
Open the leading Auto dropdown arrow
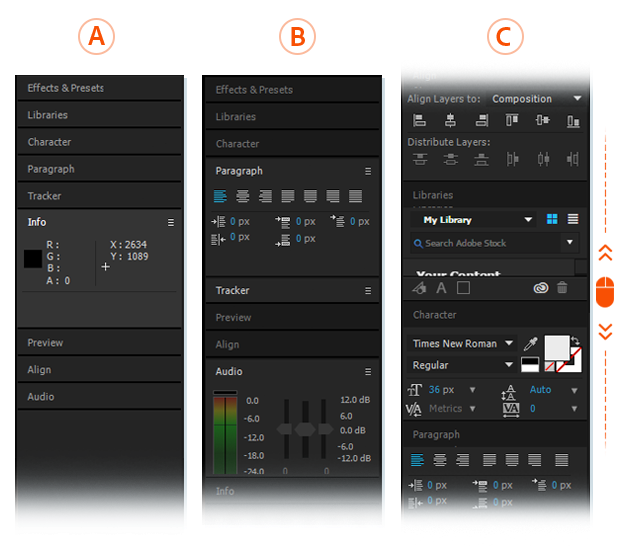click(574, 390)
